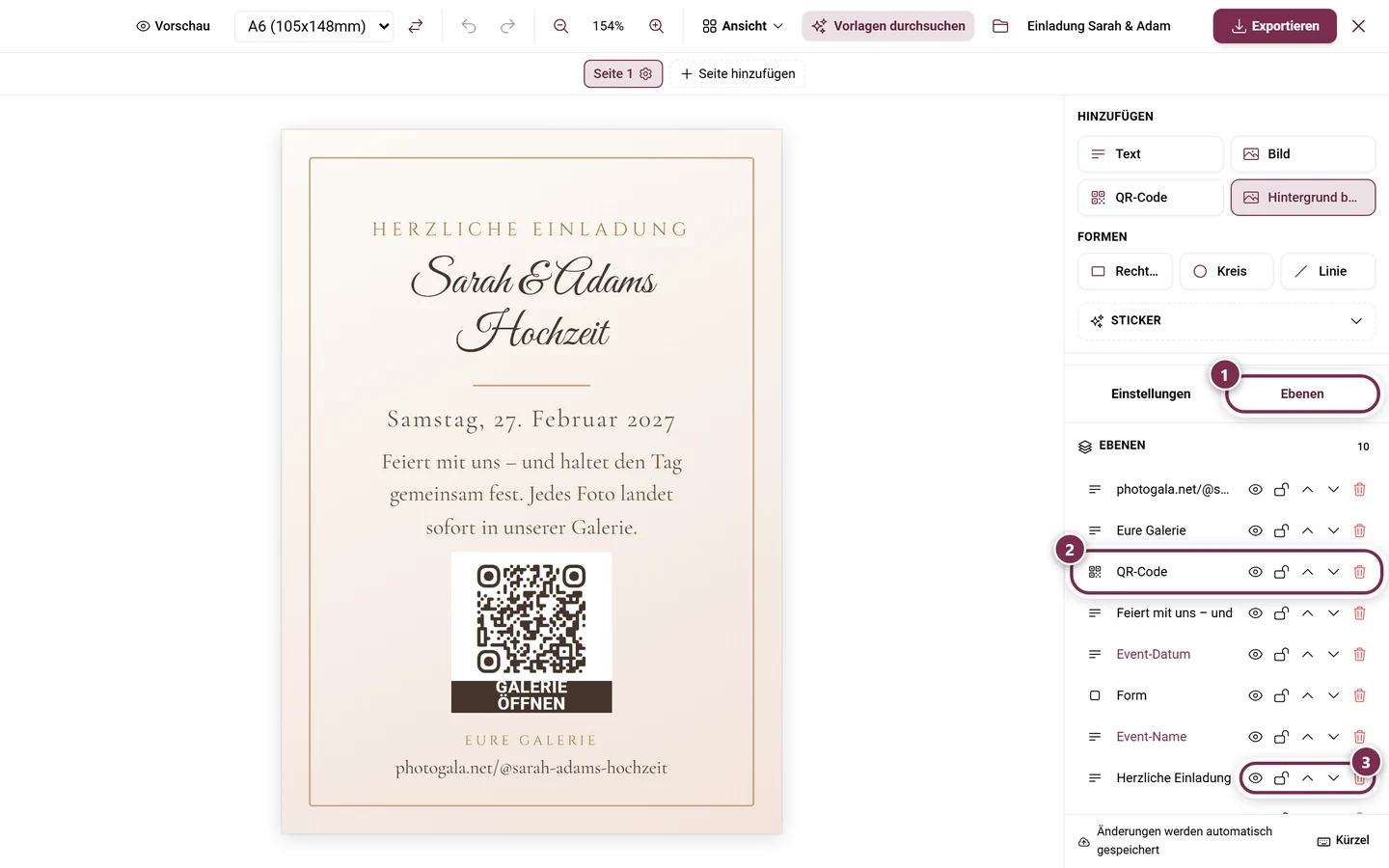The image size is (1389, 868).
Task: Click the project name Einladung Sarah & Adam
Action: click(x=1099, y=26)
